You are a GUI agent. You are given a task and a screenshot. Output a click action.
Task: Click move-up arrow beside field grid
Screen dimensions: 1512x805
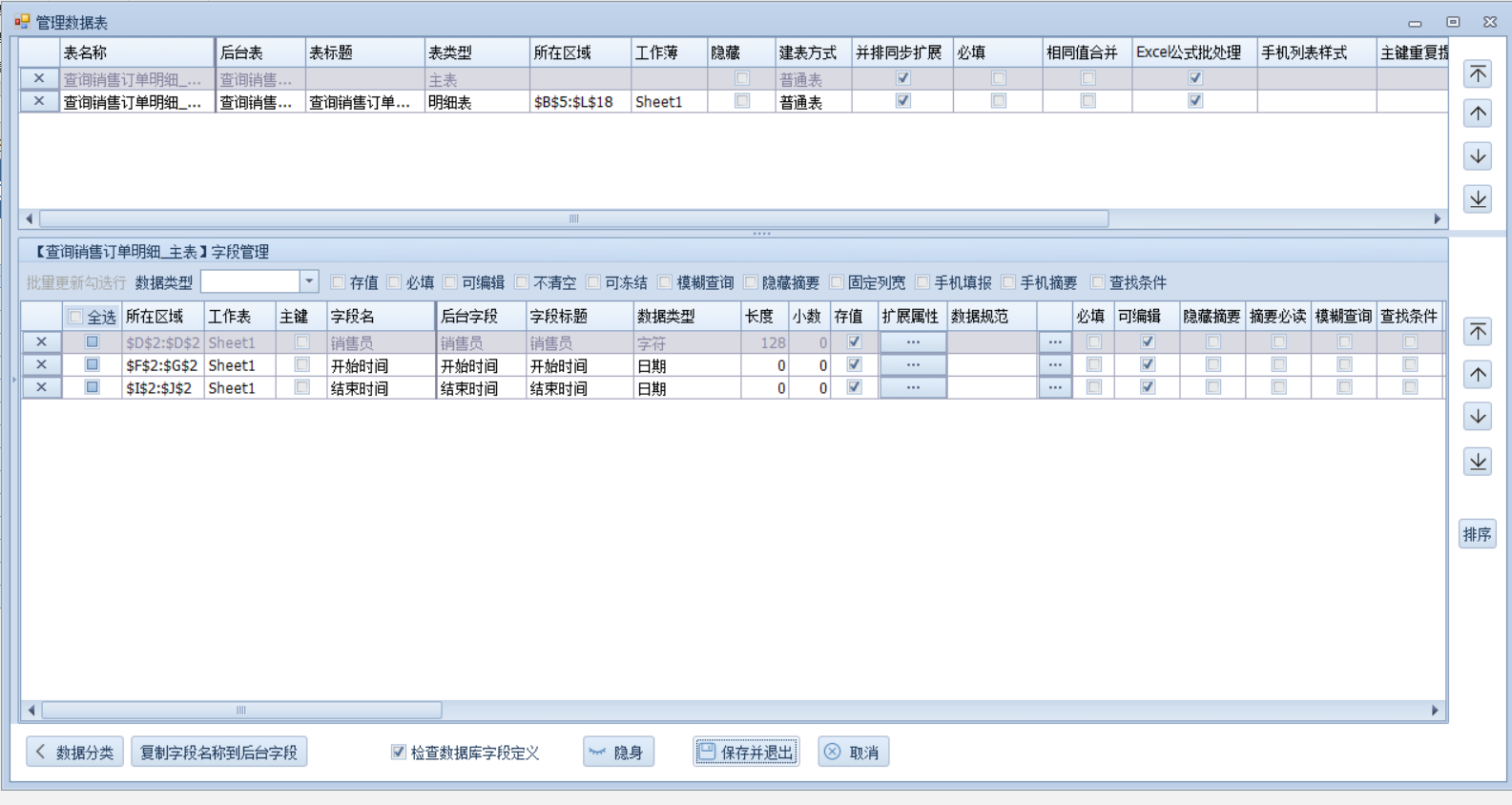pos(1478,374)
